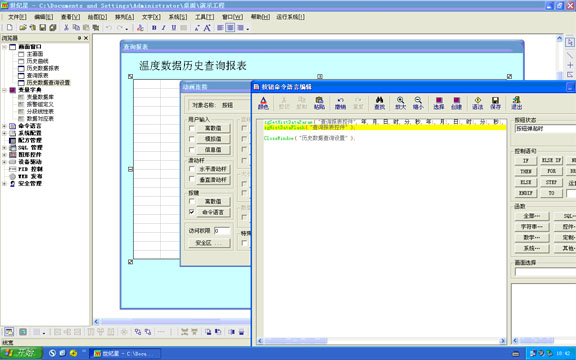
Task: Uncheck the 命令语言 checkbox under 按键
Action: 191,212
